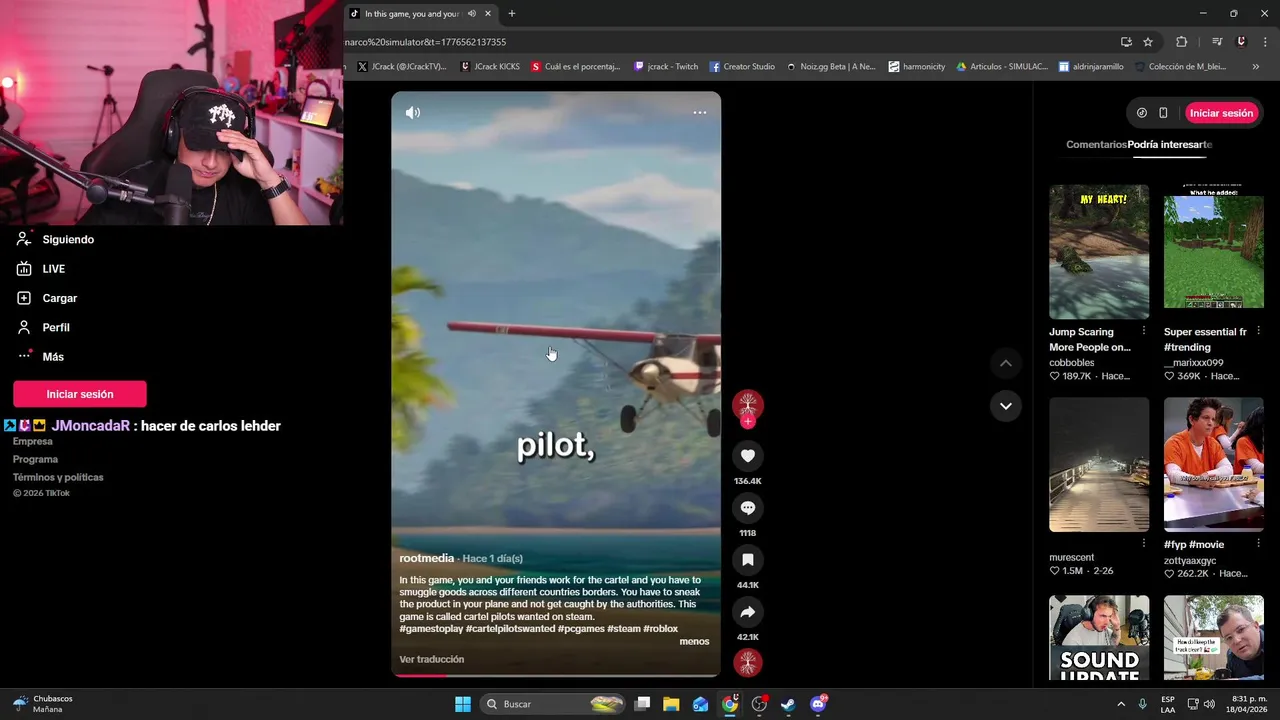The width and height of the screenshot is (1280, 720).
Task: Open the 'Jump Scaring More People' video thumbnail
Action: 1099,252
